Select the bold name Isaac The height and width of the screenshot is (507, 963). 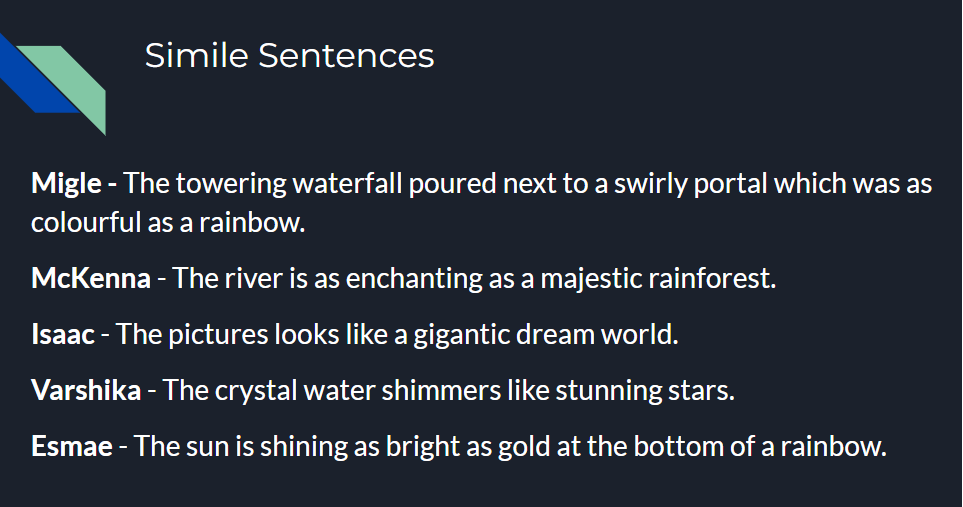(x=63, y=335)
